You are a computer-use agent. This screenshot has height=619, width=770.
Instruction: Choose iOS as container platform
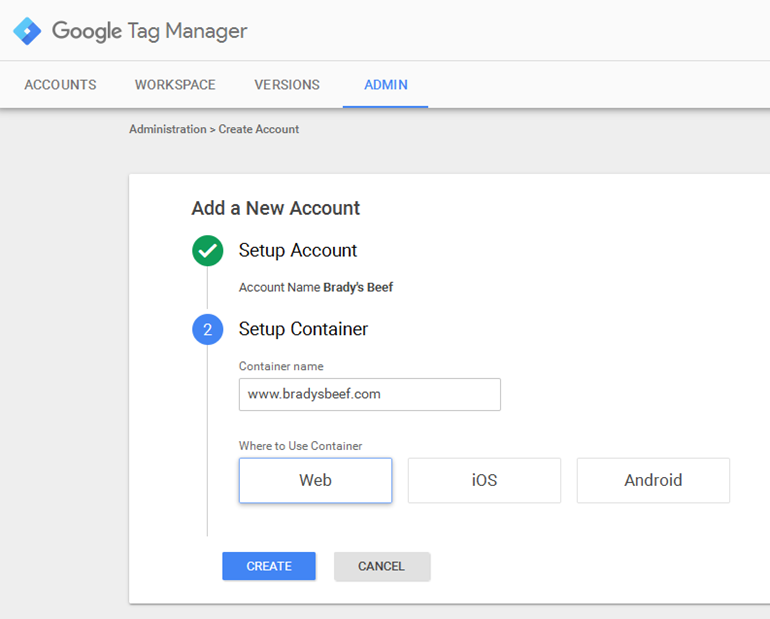[x=484, y=480]
